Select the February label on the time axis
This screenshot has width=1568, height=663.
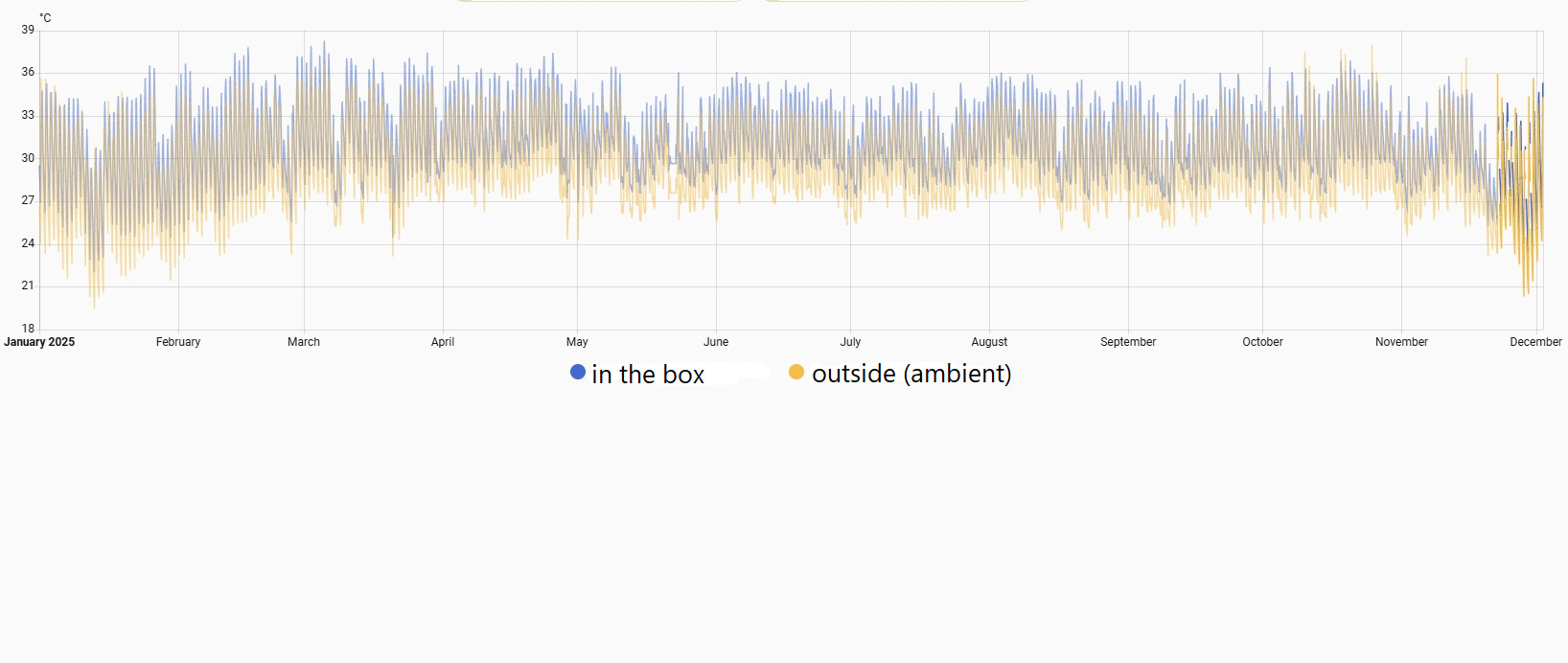point(178,342)
